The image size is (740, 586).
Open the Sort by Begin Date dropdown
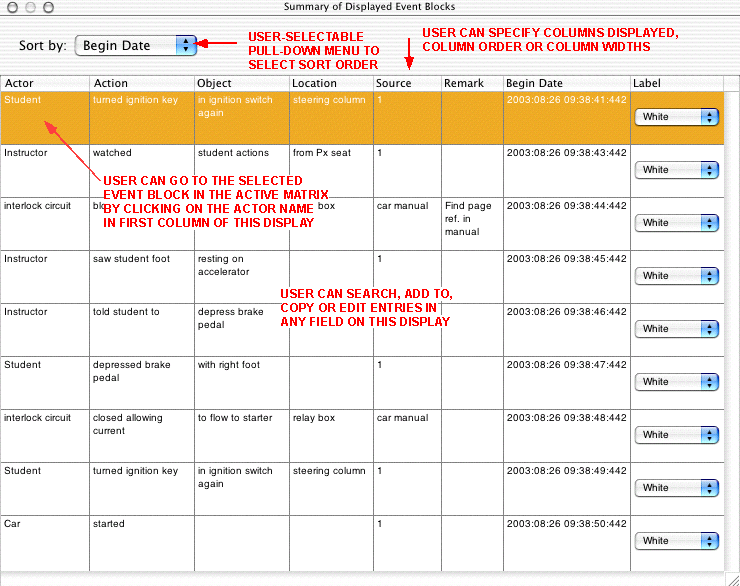coord(135,45)
